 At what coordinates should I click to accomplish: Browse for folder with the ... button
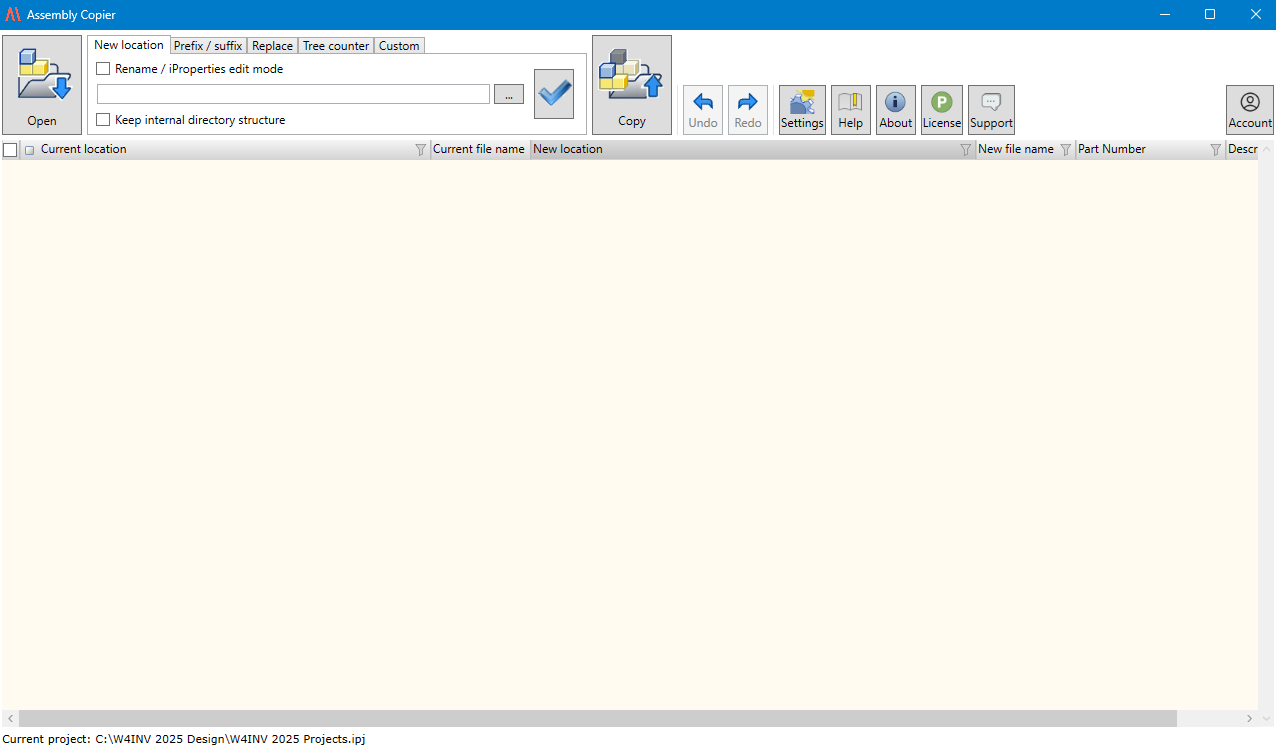508,94
